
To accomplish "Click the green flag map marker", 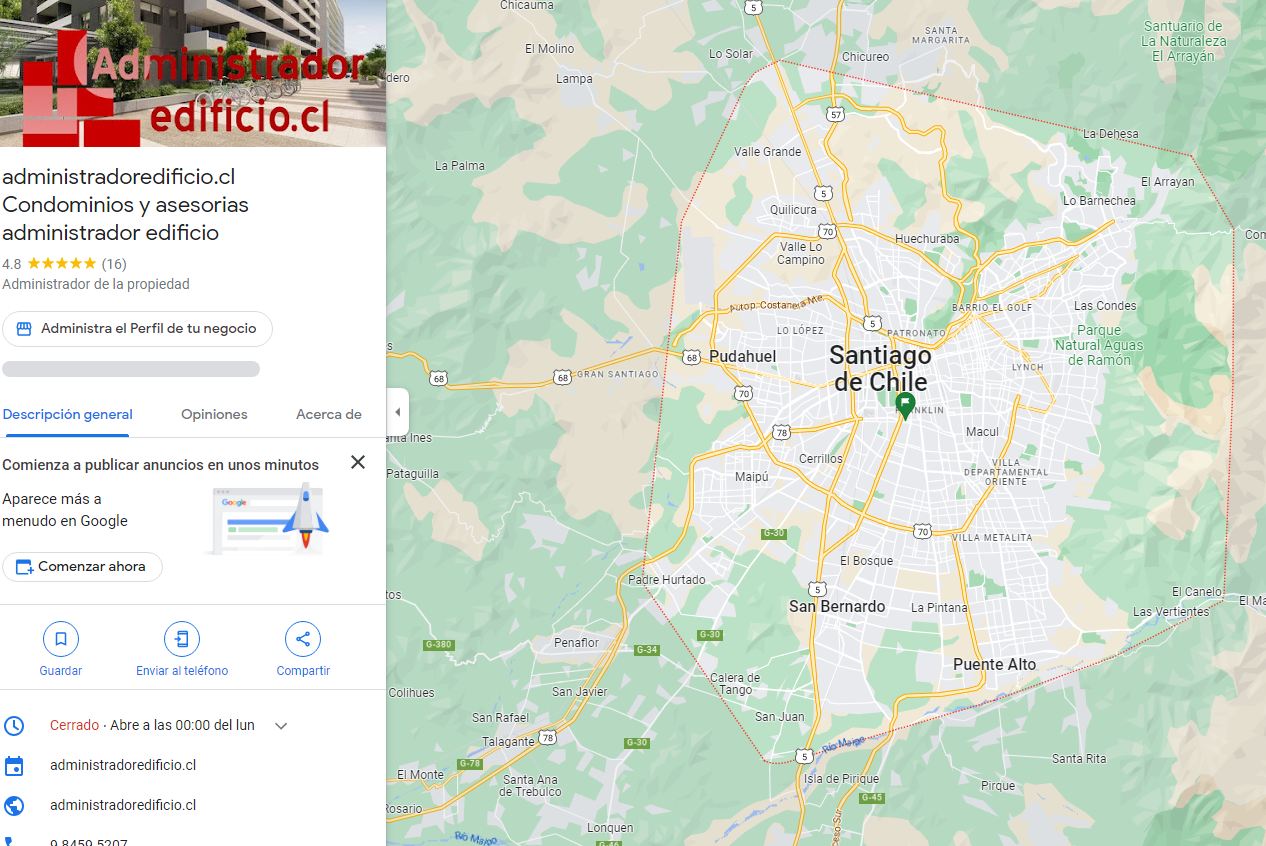I will [905, 405].
